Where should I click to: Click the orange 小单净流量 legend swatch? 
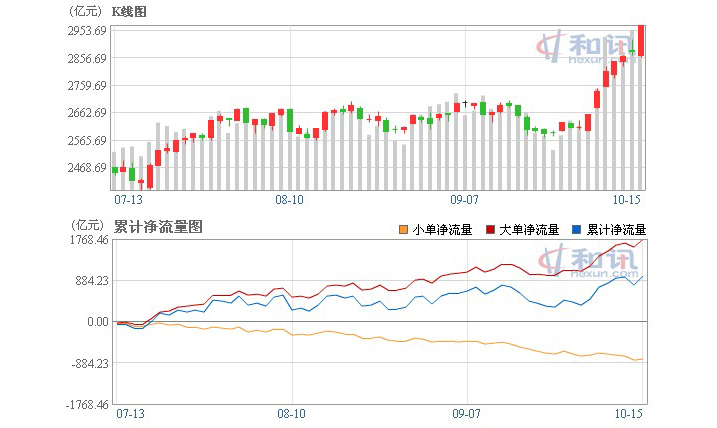[x=403, y=230]
